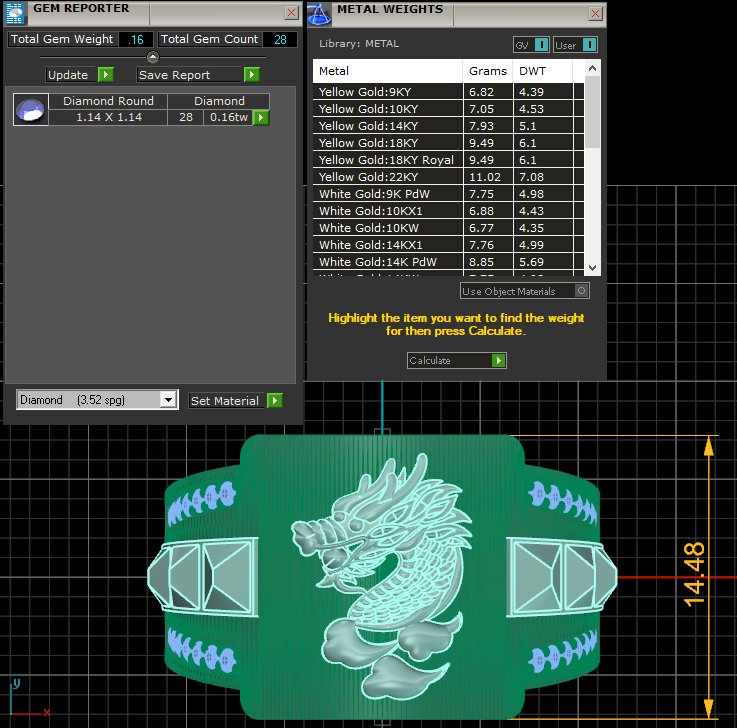Select the White Gold:10KW row

point(448,227)
